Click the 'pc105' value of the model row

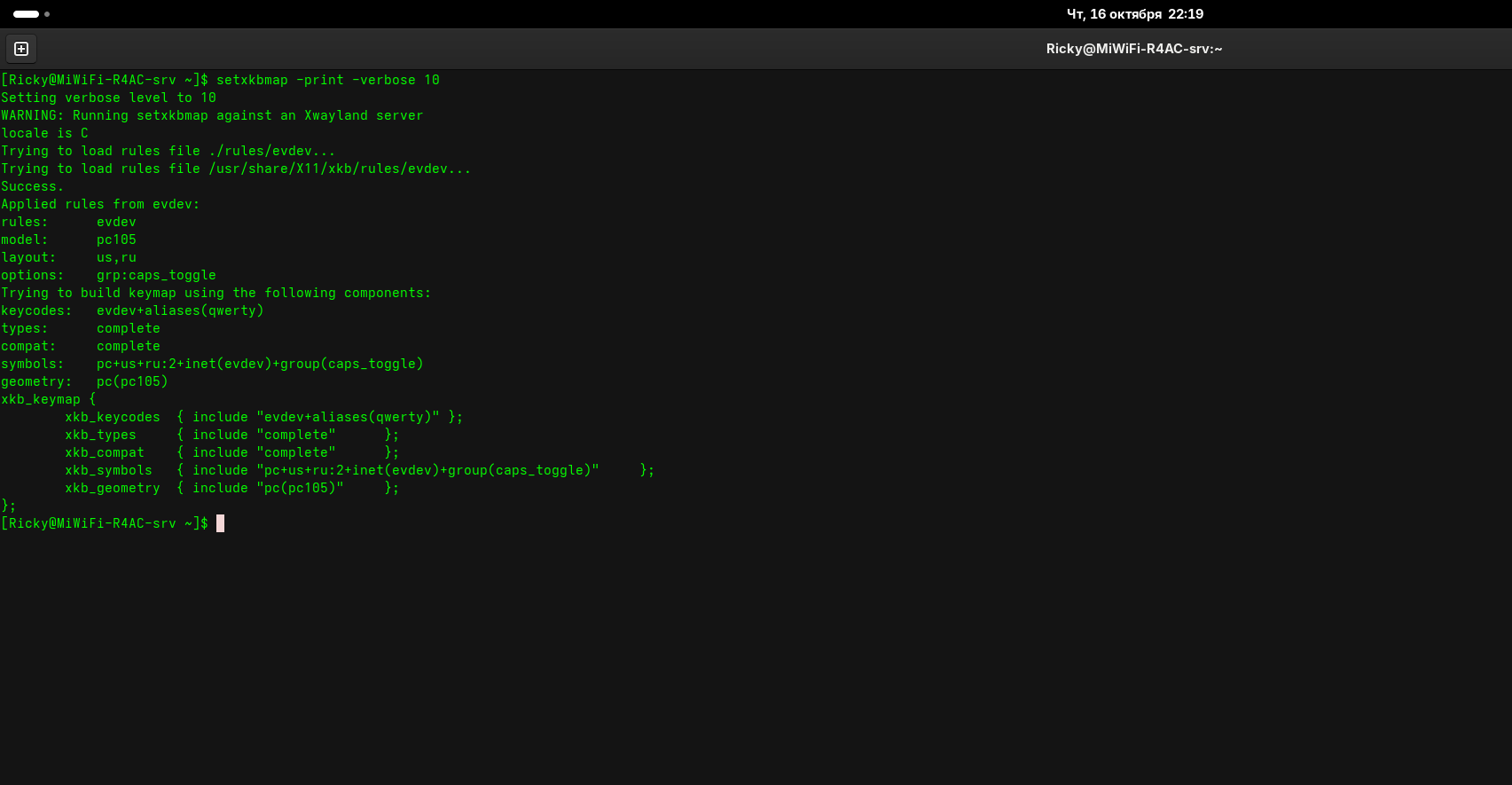click(116, 239)
